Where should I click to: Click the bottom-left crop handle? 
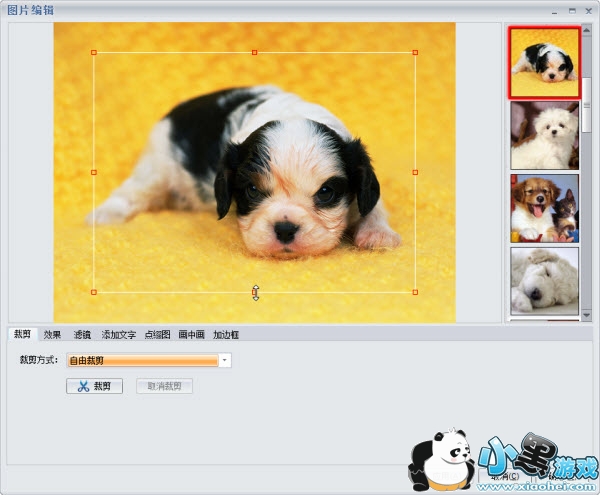point(94,292)
